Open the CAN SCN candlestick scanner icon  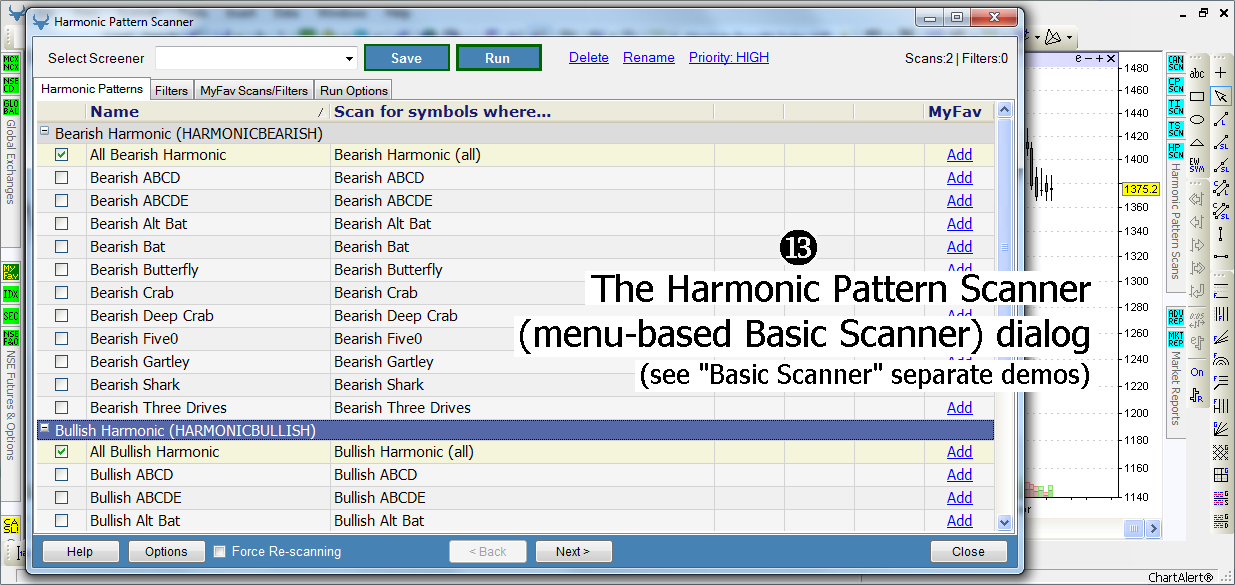click(x=1175, y=63)
